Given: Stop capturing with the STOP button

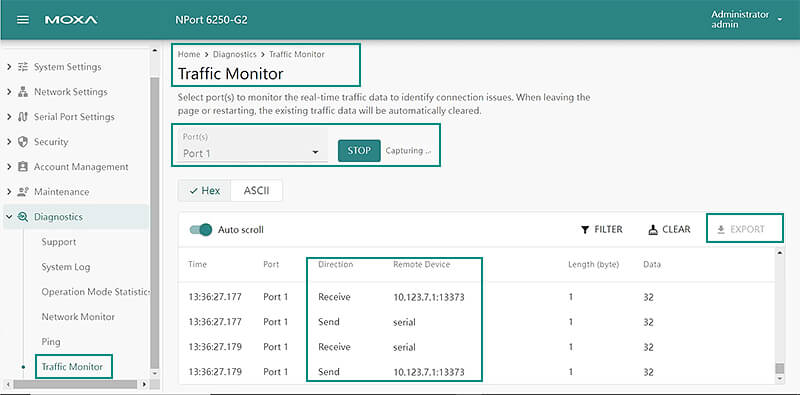Looking at the screenshot, I should (359, 151).
